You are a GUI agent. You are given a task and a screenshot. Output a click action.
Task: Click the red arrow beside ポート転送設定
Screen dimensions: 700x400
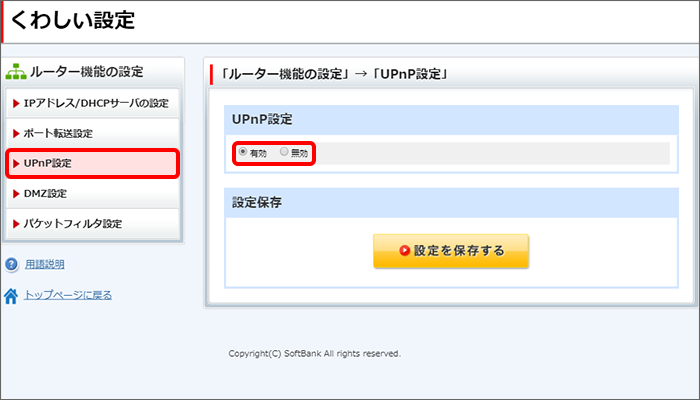(x=16, y=133)
